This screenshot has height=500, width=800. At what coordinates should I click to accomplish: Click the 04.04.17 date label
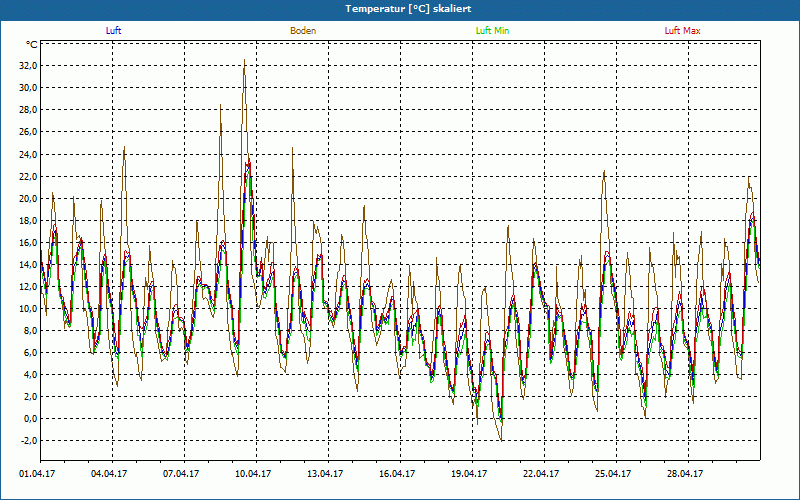(x=109, y=473)
